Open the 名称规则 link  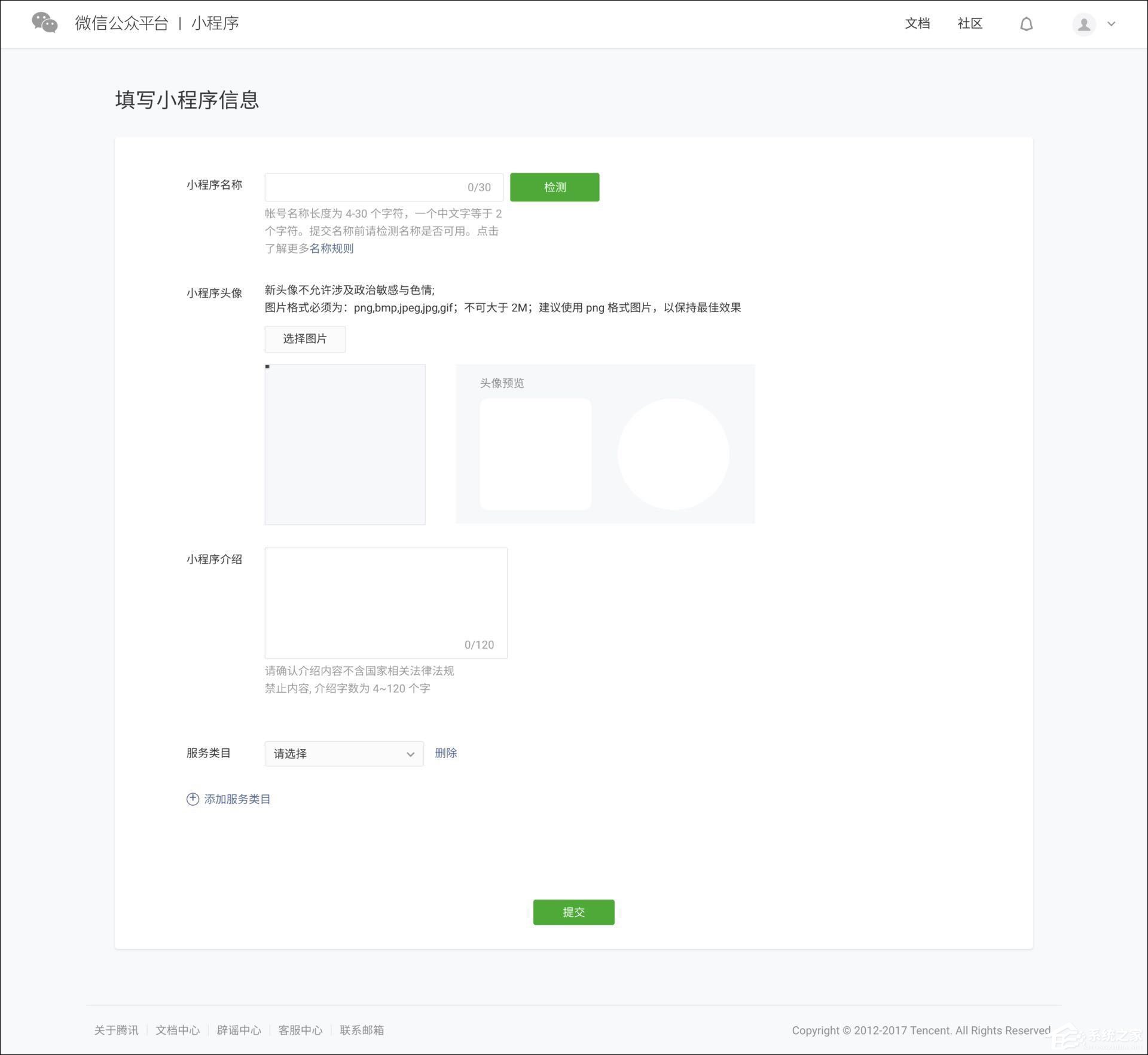point(331,249)
